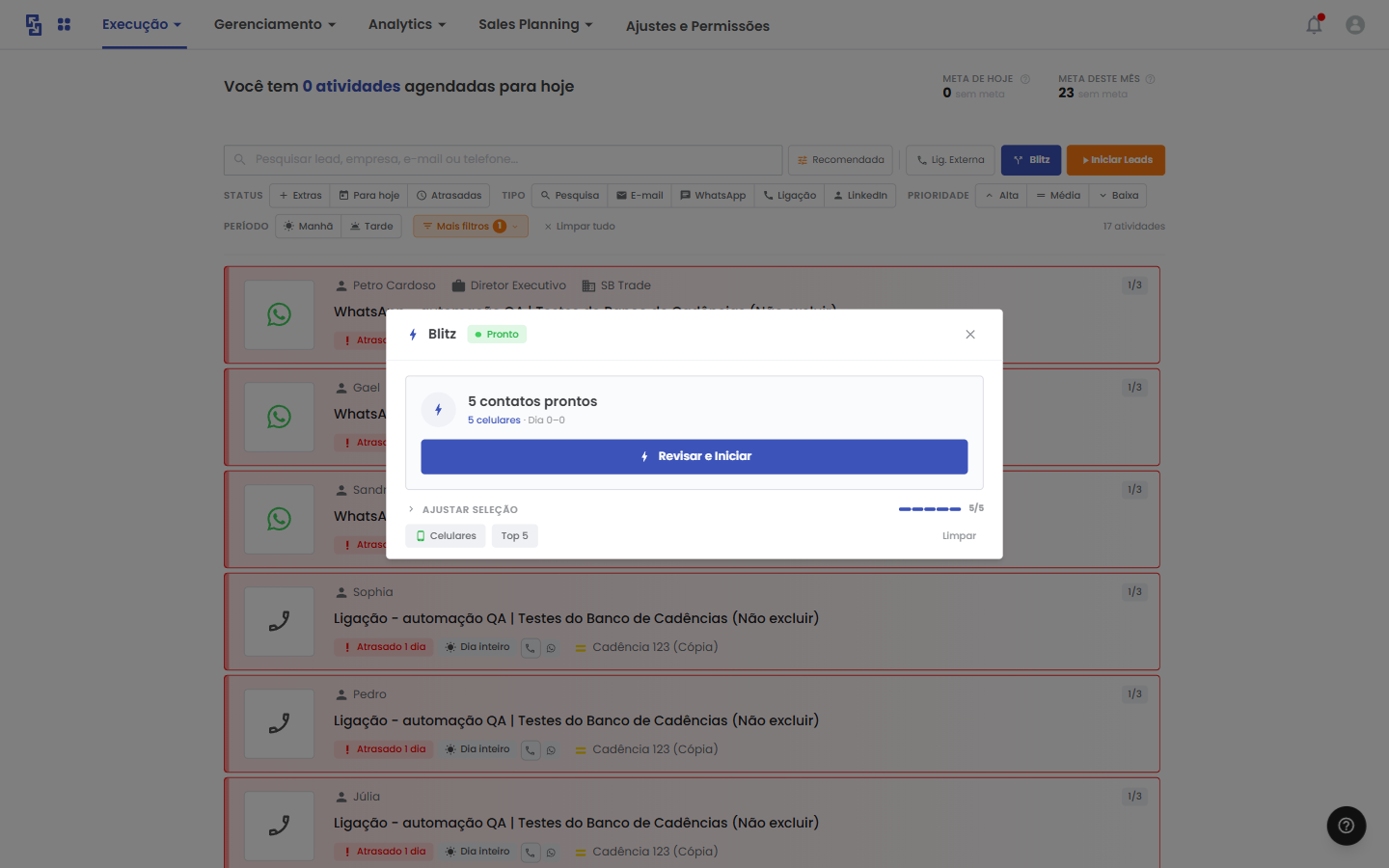The width and height of the screenshot is (1389, 868).
Task: Click Dia inteiro label in Júlia row
Action: click(484, 852)
